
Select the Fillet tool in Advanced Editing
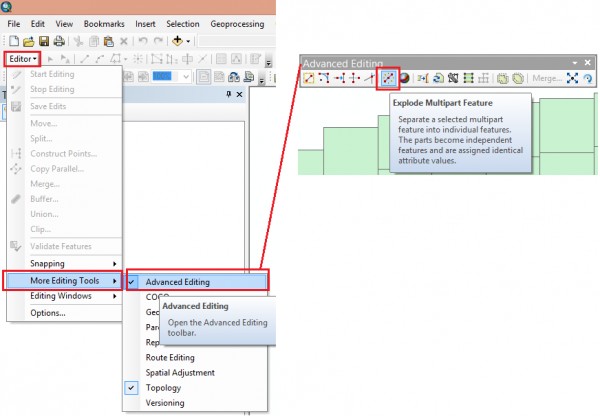pos(324,78)
